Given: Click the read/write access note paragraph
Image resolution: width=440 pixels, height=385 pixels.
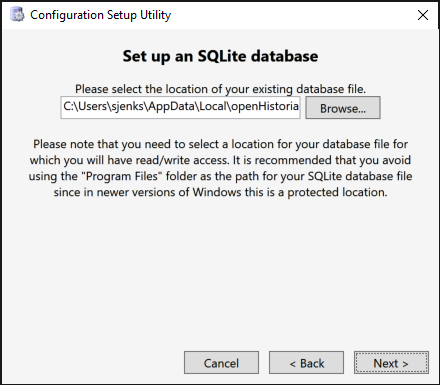Looking at the screenshot, I should pyautogui.click(x=220, y=168).
